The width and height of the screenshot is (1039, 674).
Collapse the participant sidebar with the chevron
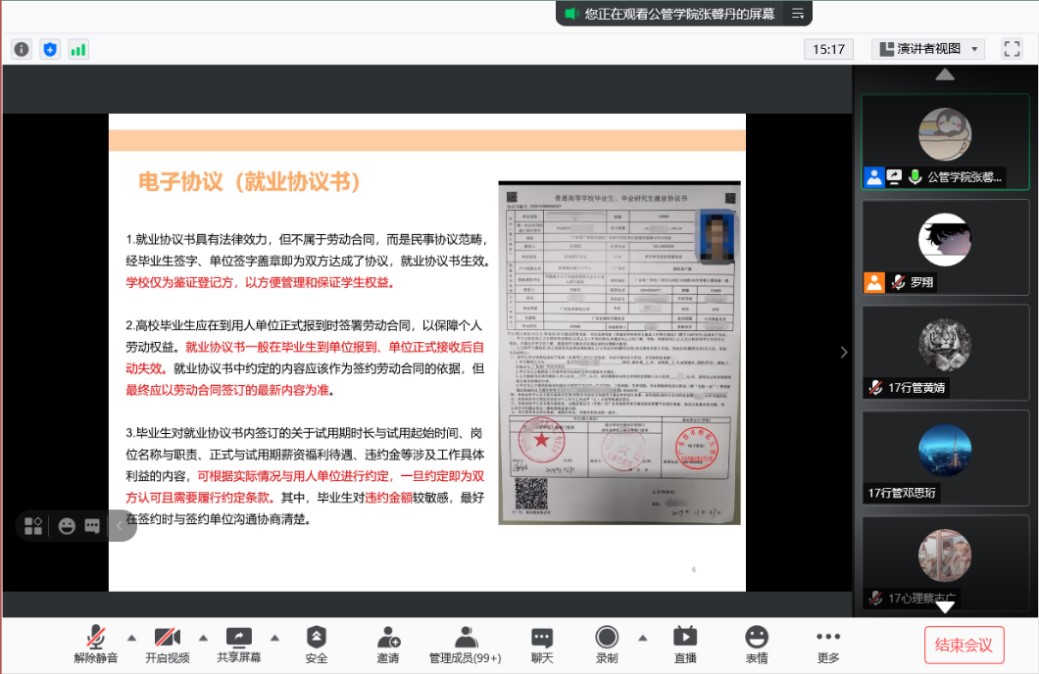[x=844, y=352]
